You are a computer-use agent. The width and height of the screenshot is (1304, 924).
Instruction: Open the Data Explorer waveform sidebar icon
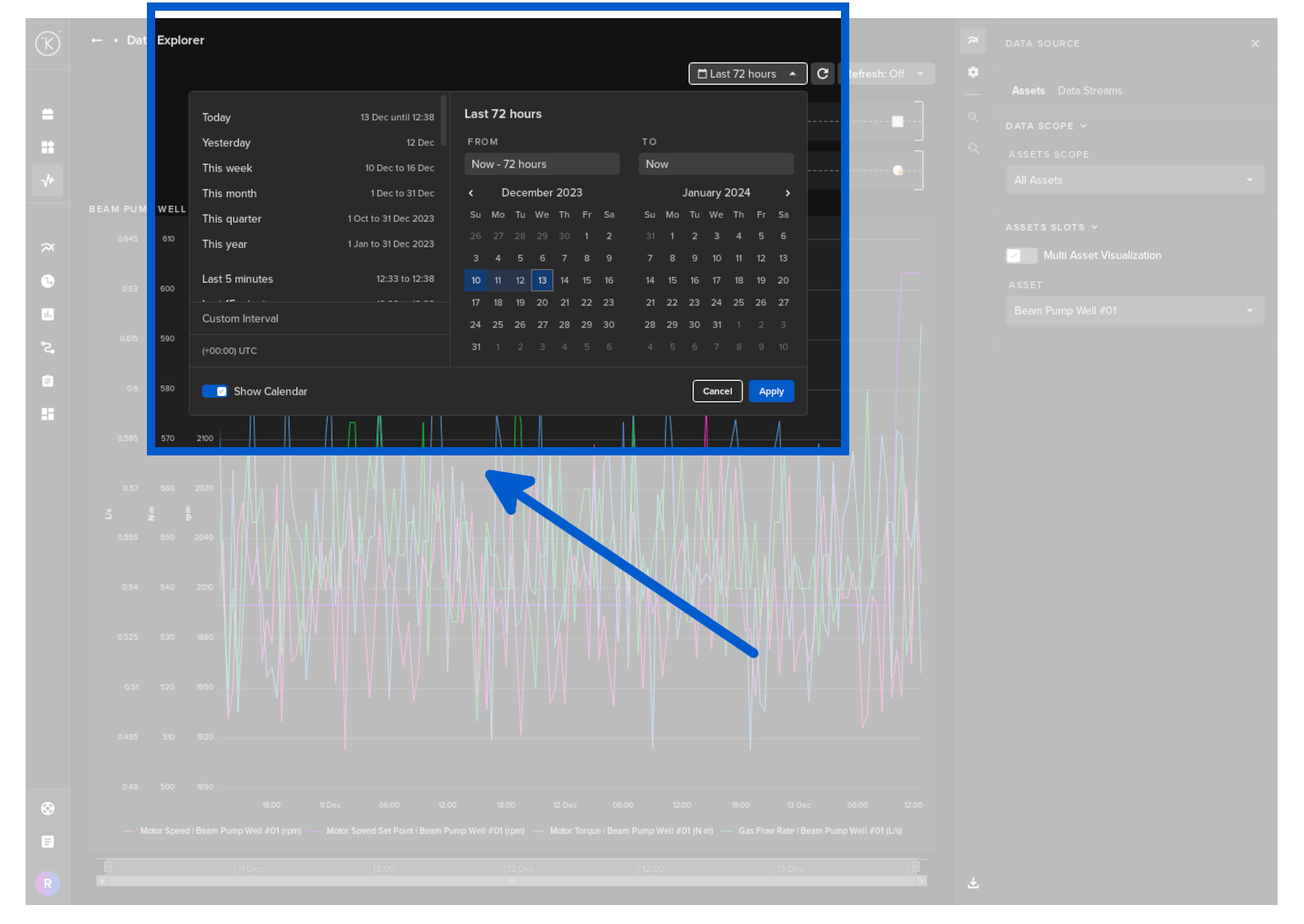(48, 180)
